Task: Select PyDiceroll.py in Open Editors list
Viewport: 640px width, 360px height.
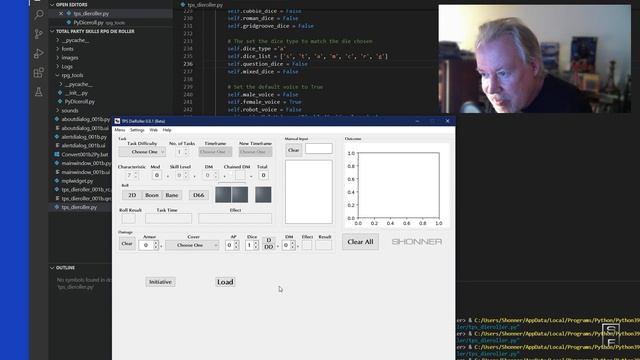Action: (88, 22)
